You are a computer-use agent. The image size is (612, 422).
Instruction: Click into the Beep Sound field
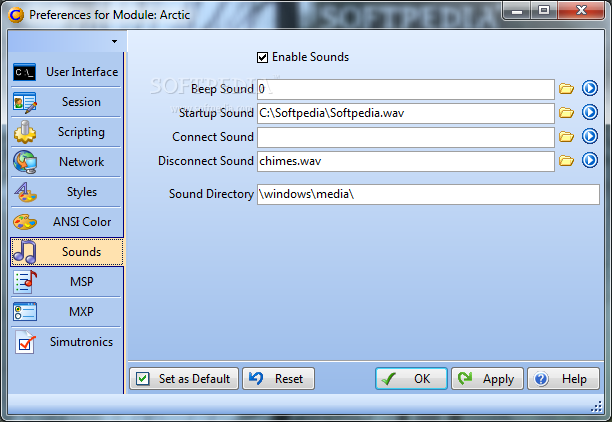tap(406, 89)
